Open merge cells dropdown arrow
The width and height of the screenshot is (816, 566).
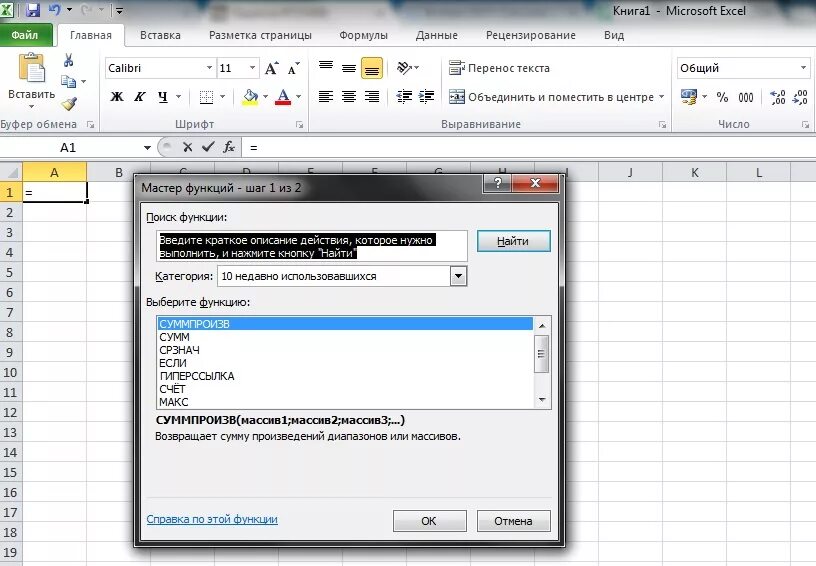point(661,97)
